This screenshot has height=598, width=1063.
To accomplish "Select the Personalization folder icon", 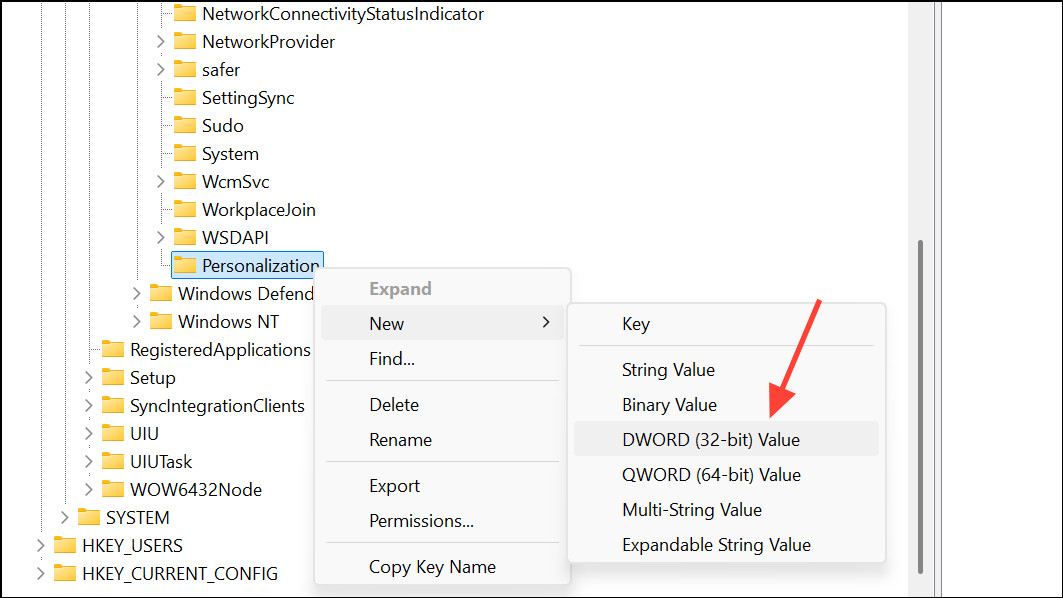I will pos(184,266).
